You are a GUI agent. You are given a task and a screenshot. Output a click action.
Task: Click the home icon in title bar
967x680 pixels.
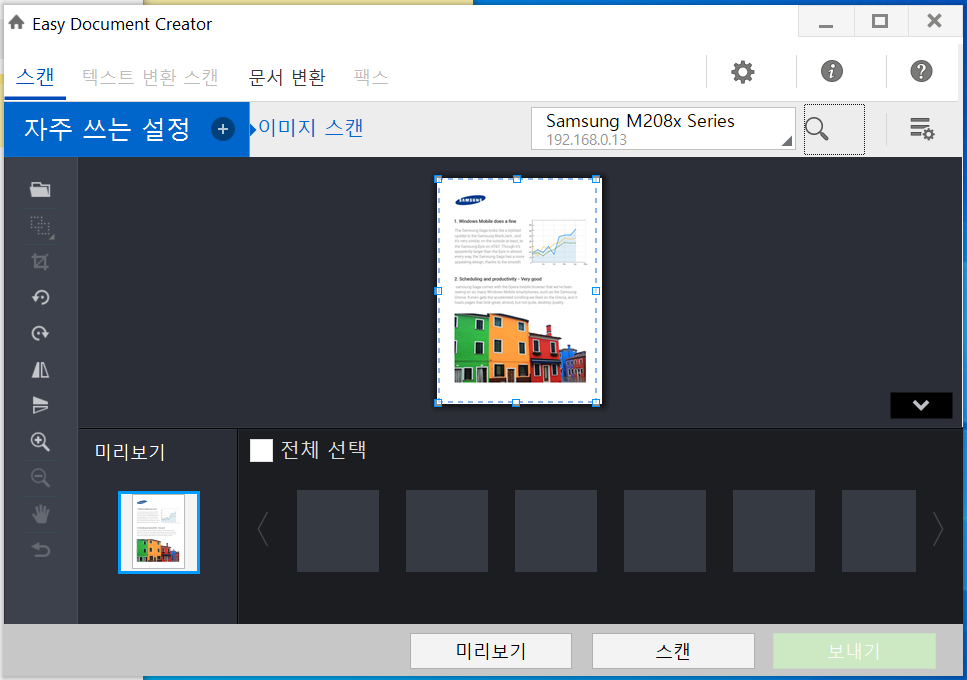17,23
